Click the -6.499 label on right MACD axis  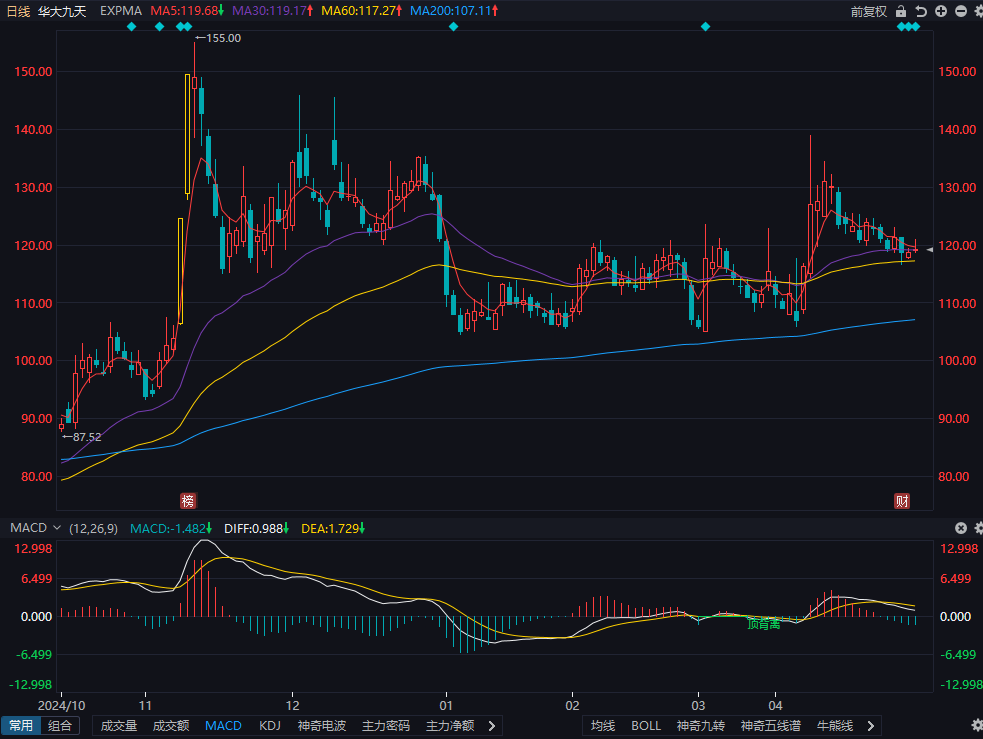coord(958,654)
